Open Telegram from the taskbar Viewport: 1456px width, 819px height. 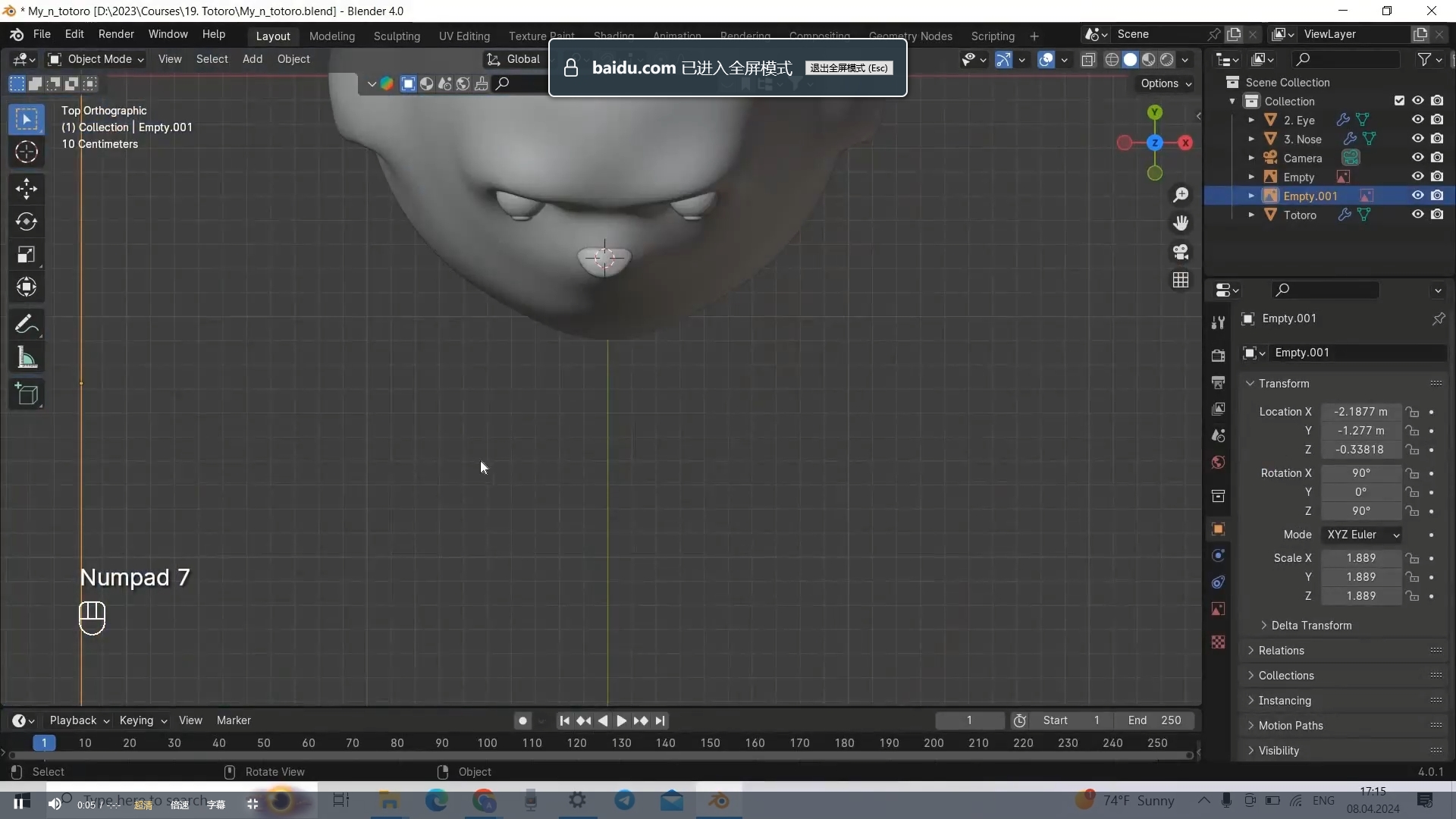coord(625,801)
